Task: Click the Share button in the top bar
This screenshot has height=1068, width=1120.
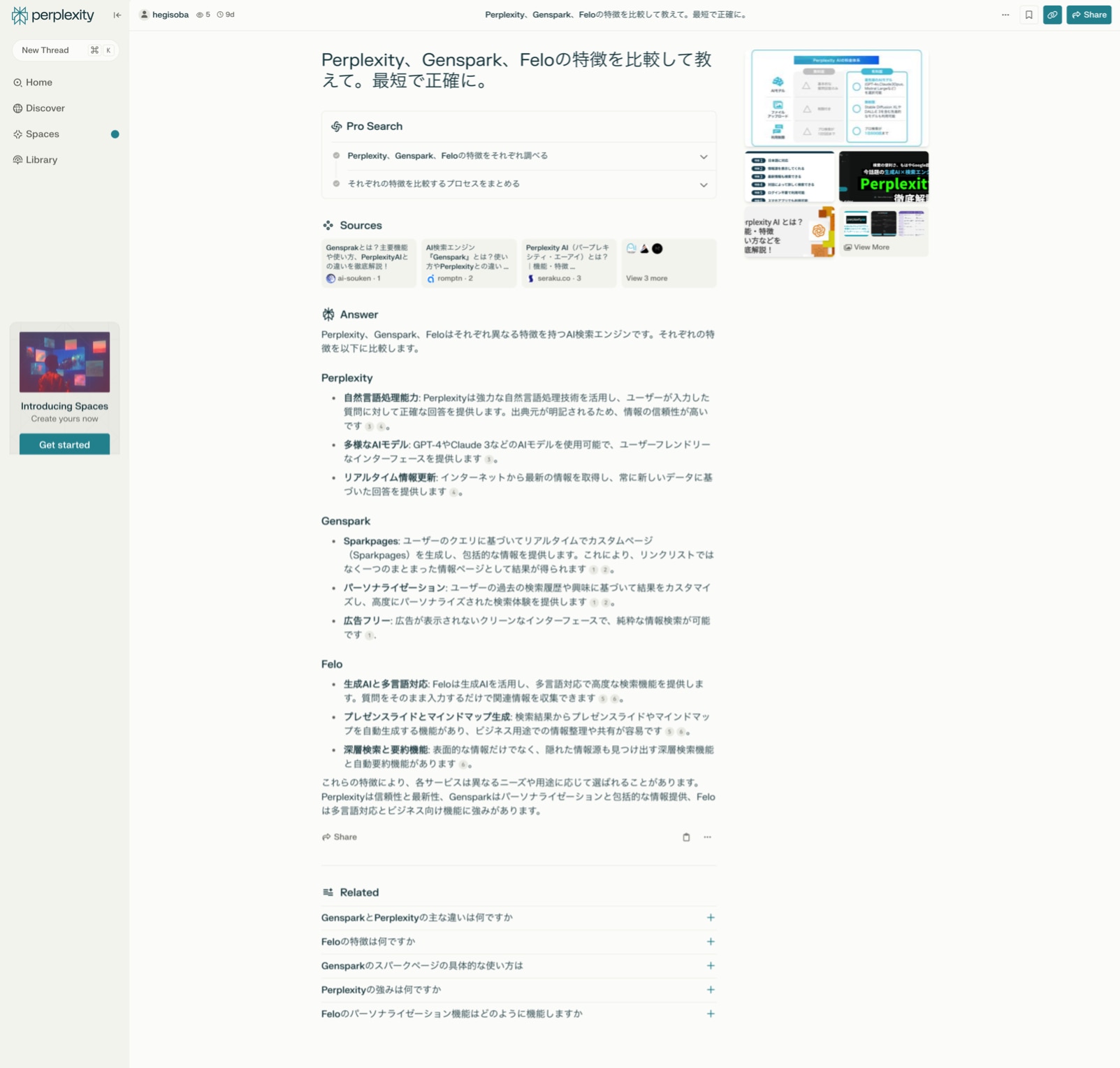Action: [x=1089, y=15]
